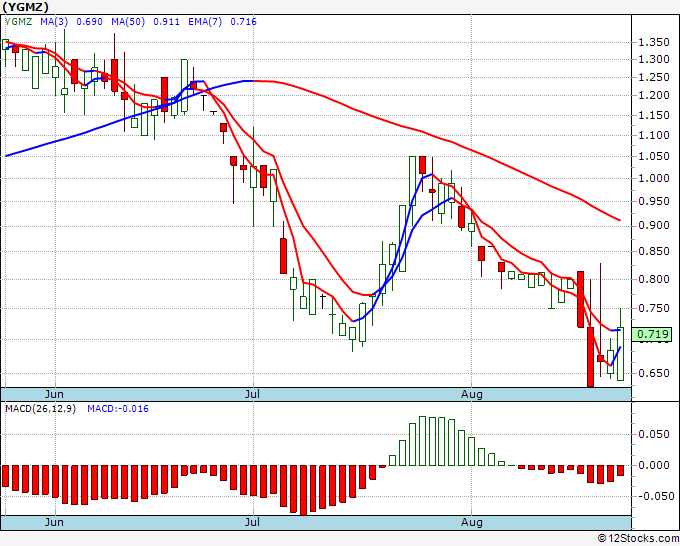
Task: Click Jun on the price chart time axis
Action: [54, 394]
